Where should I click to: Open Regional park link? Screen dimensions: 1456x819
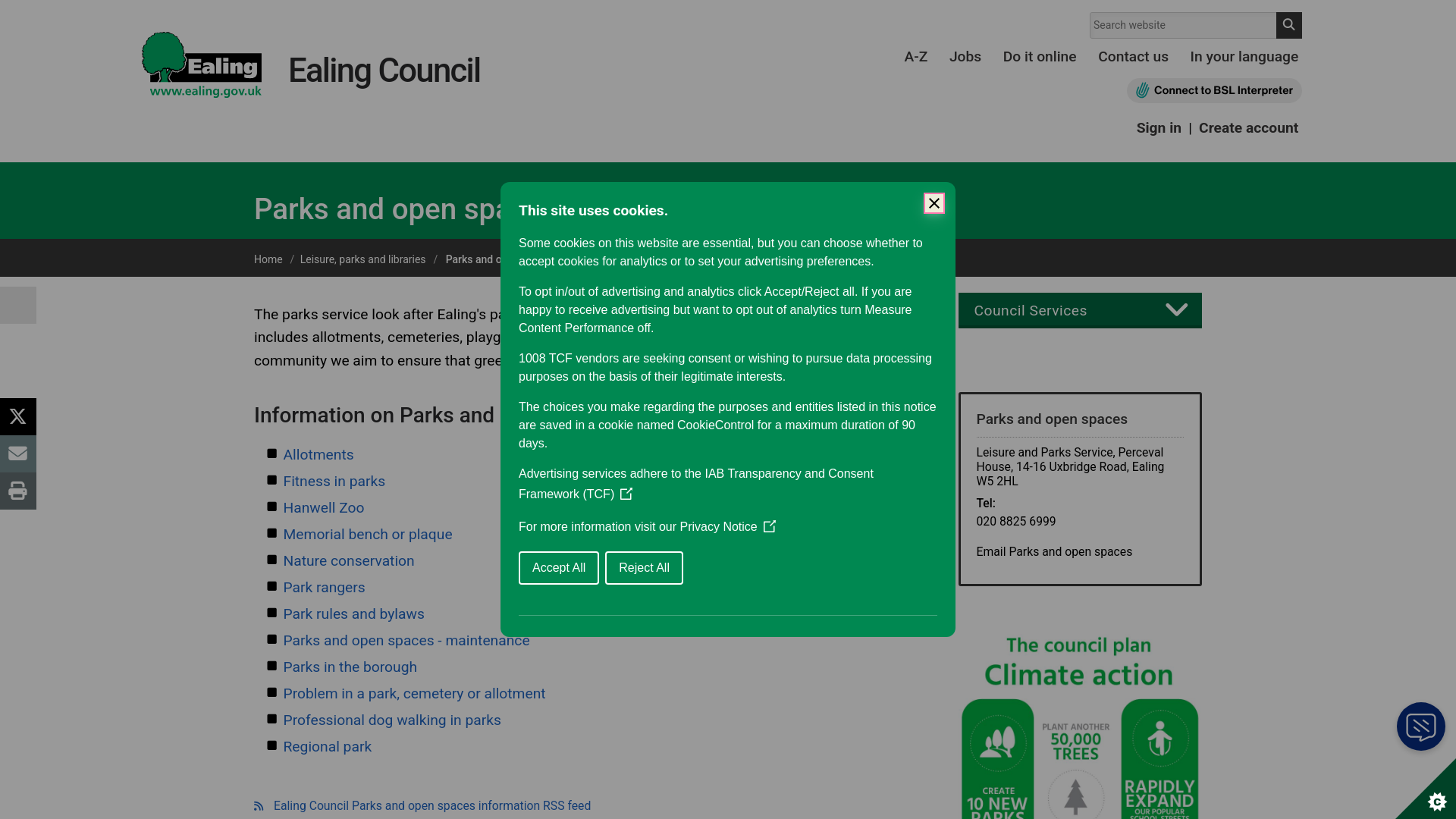coord(328,747)
